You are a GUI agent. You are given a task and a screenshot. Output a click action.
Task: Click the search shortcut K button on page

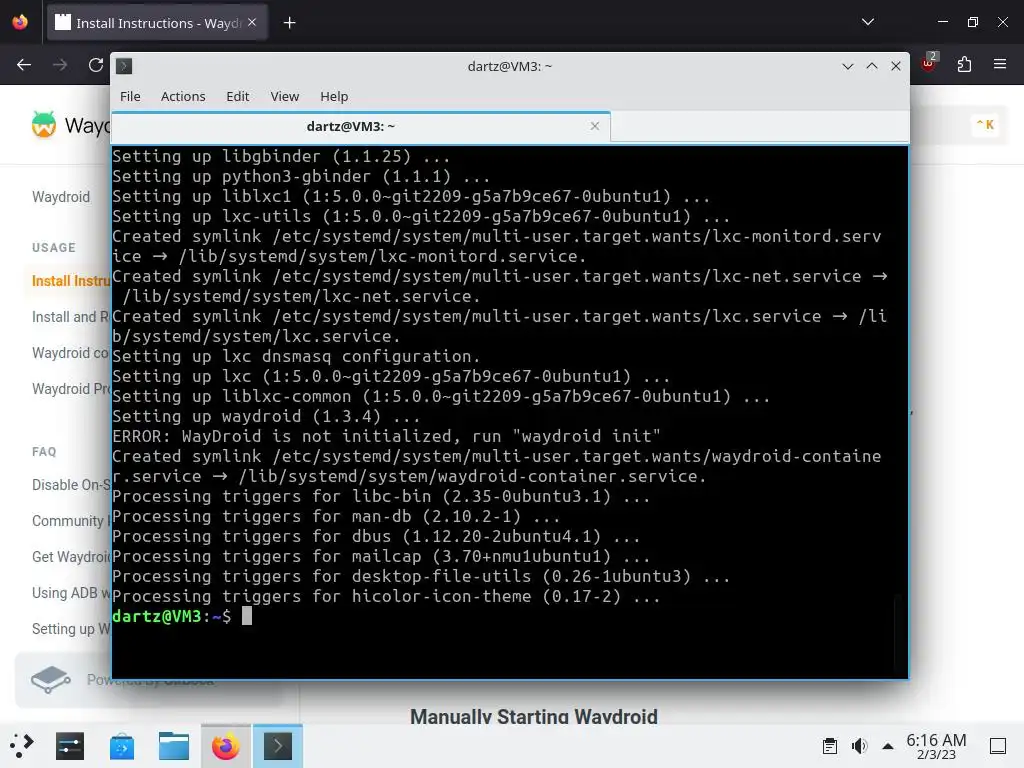985,125
